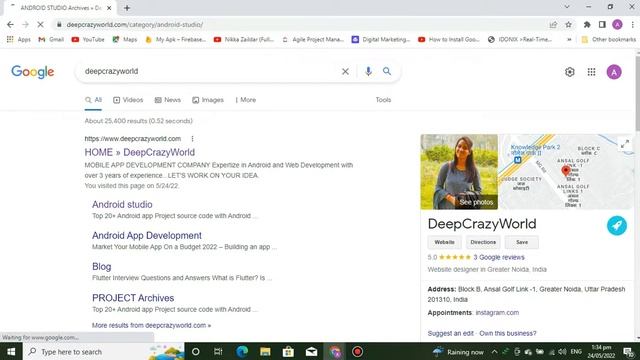Screen dimensions: 640x360
Task: Open the PROJECT Archives sitelink
Action: click(x=133, y=298)
